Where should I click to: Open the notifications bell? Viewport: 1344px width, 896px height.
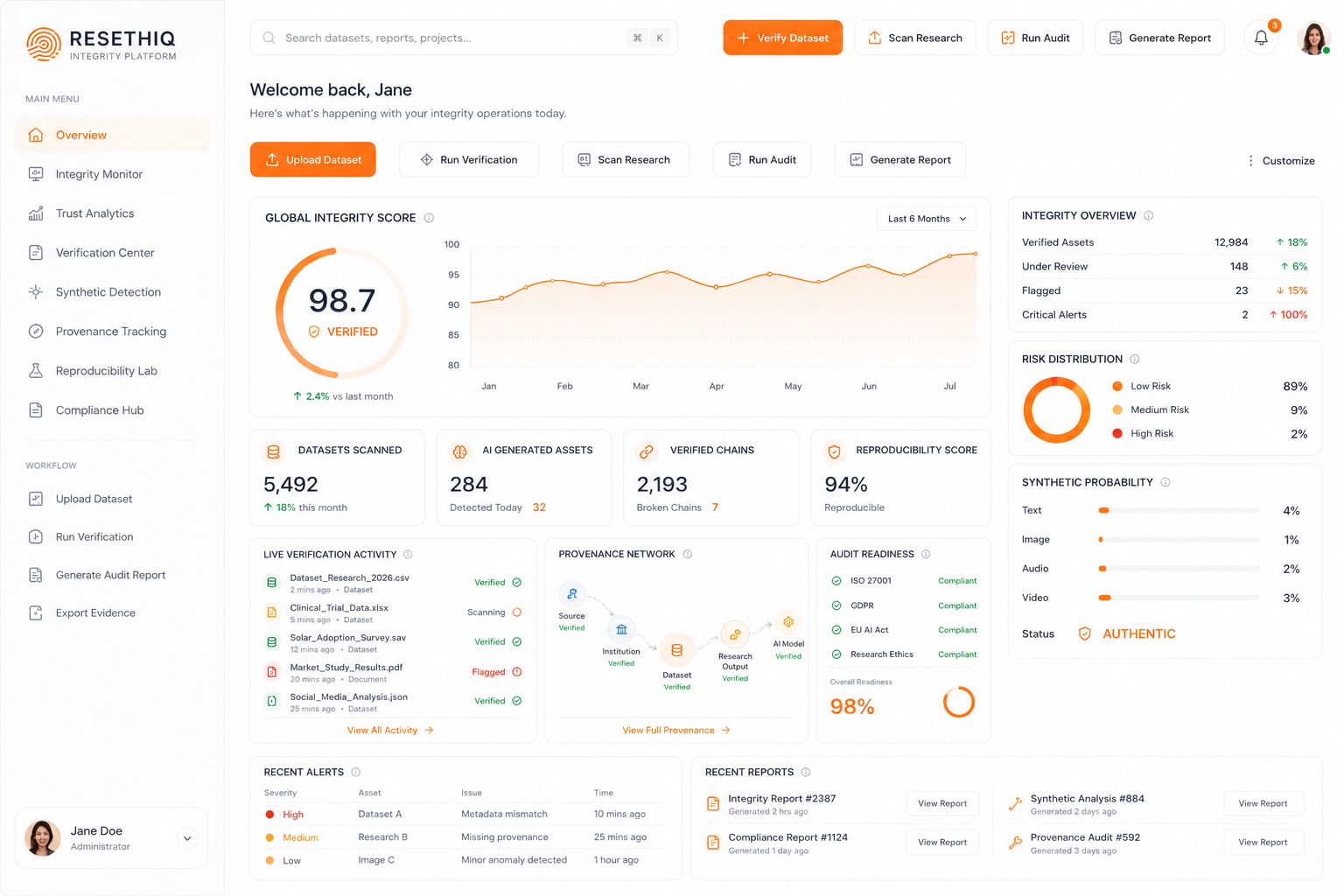point(1261,38)
